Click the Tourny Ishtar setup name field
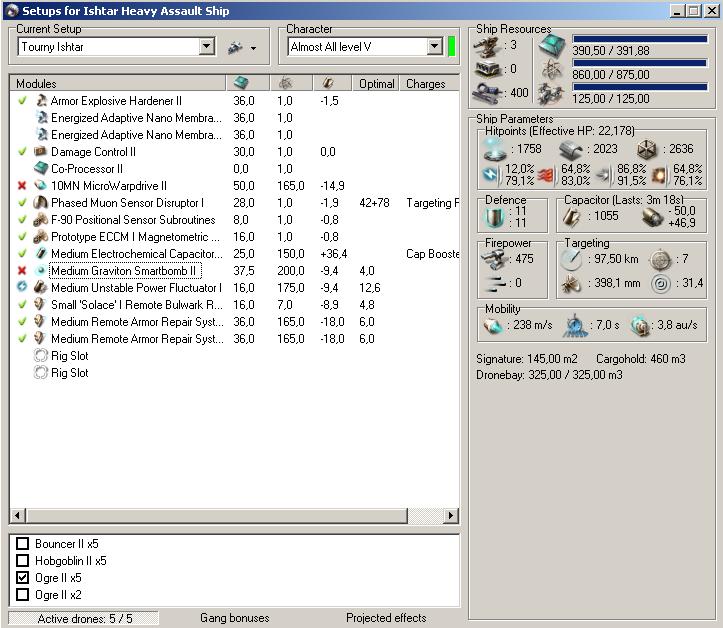This screenshot has width=723, height=628. point(109,47)
